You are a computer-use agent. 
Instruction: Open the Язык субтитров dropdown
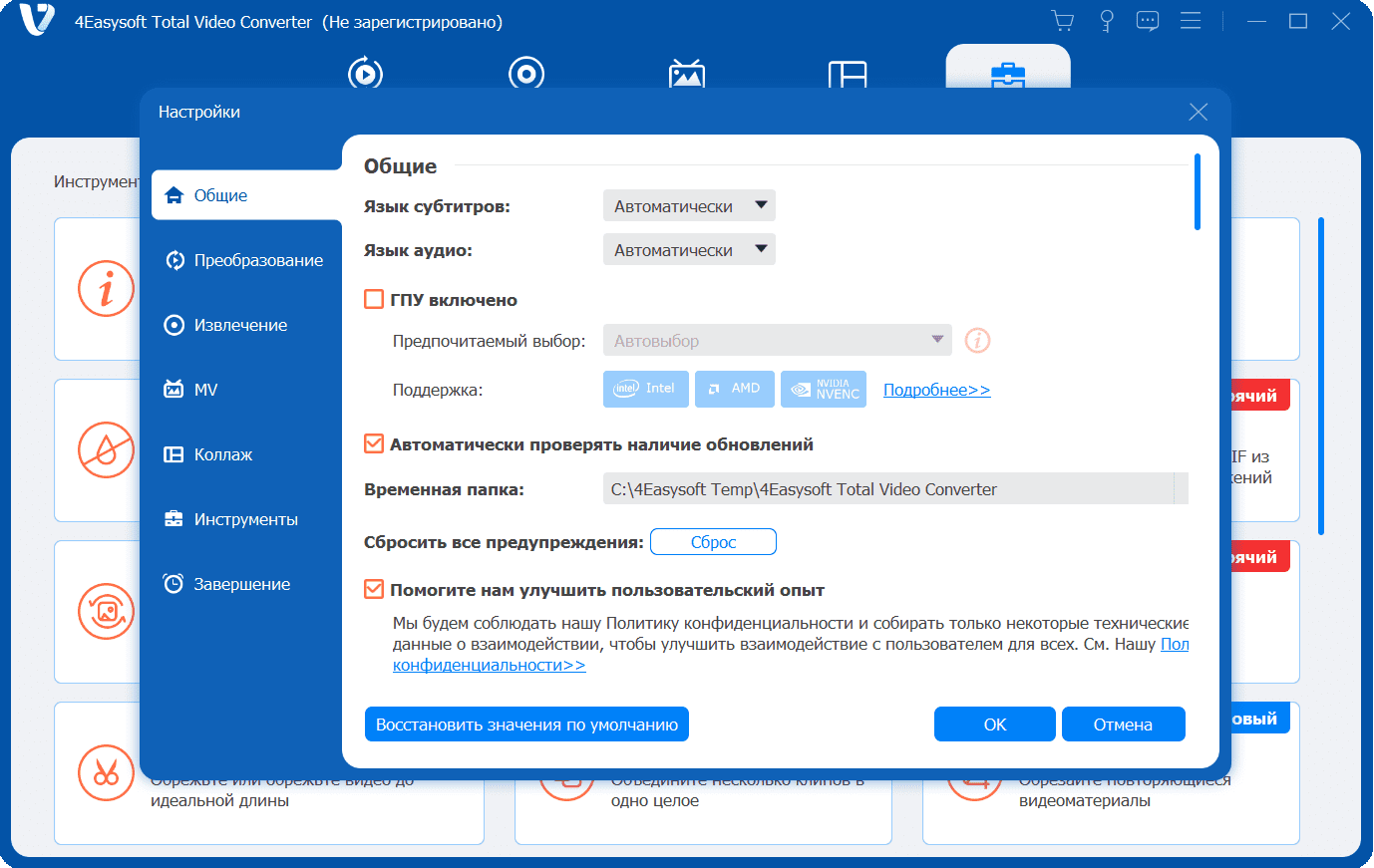point(689,206)
